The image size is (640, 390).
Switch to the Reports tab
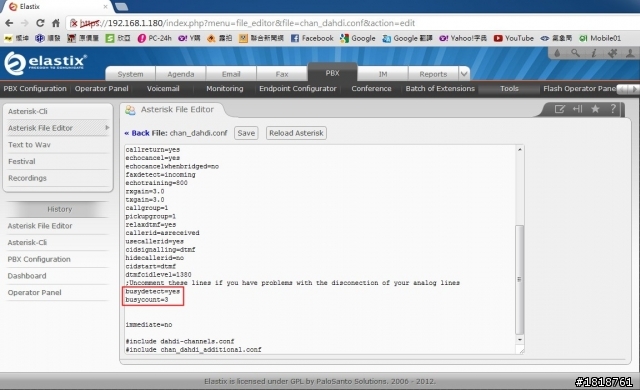(433, 74)
